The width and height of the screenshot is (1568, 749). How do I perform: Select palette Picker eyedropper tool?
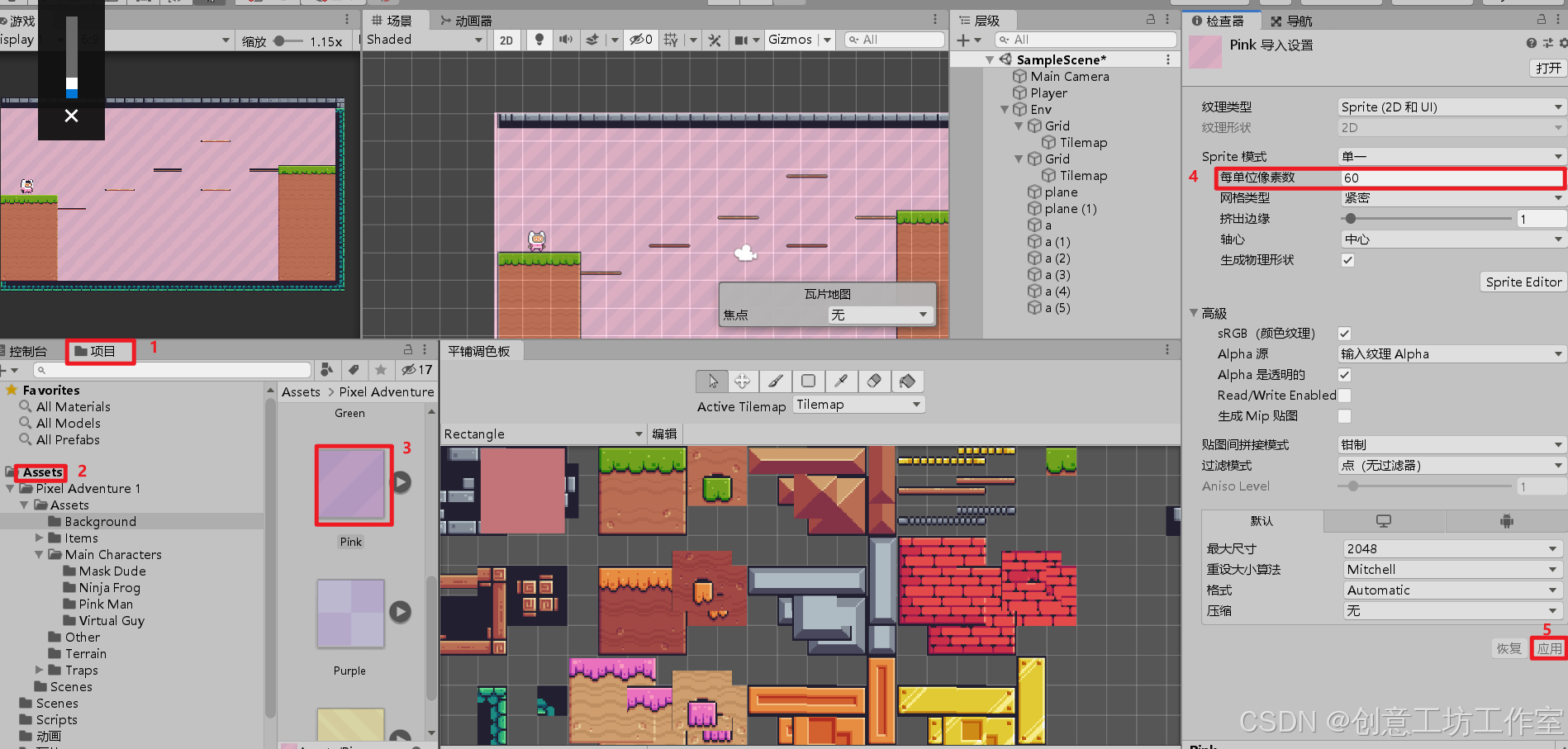(841, 381)
